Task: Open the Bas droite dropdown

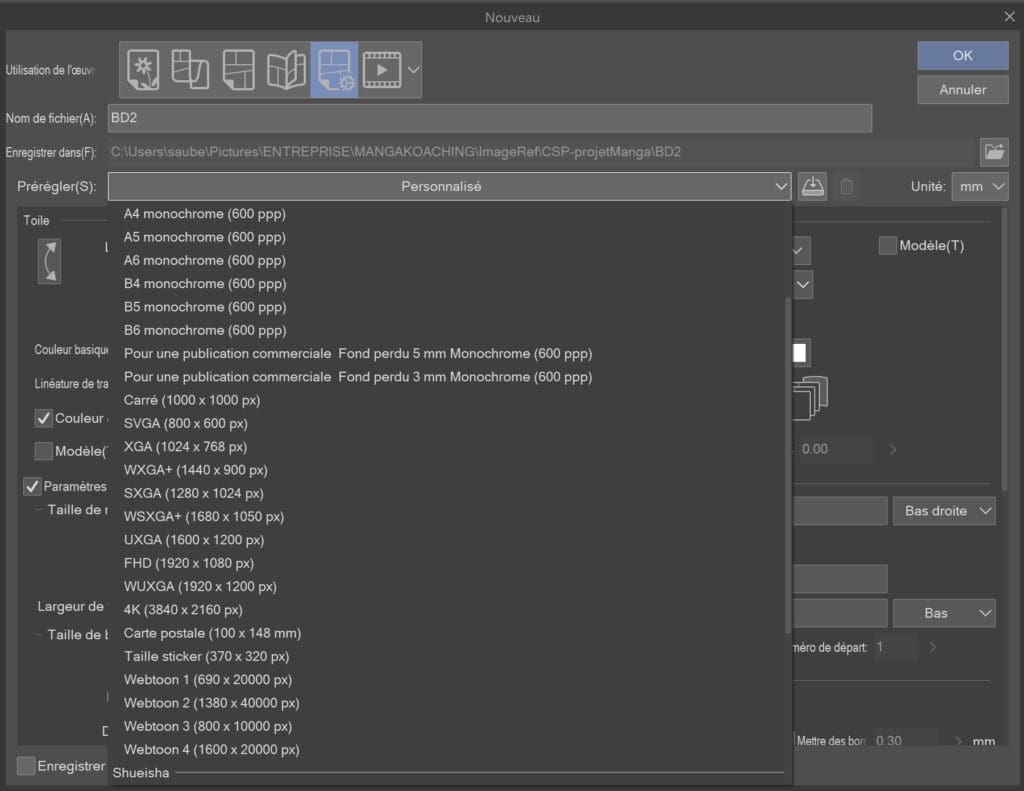Action: (944, 511)
